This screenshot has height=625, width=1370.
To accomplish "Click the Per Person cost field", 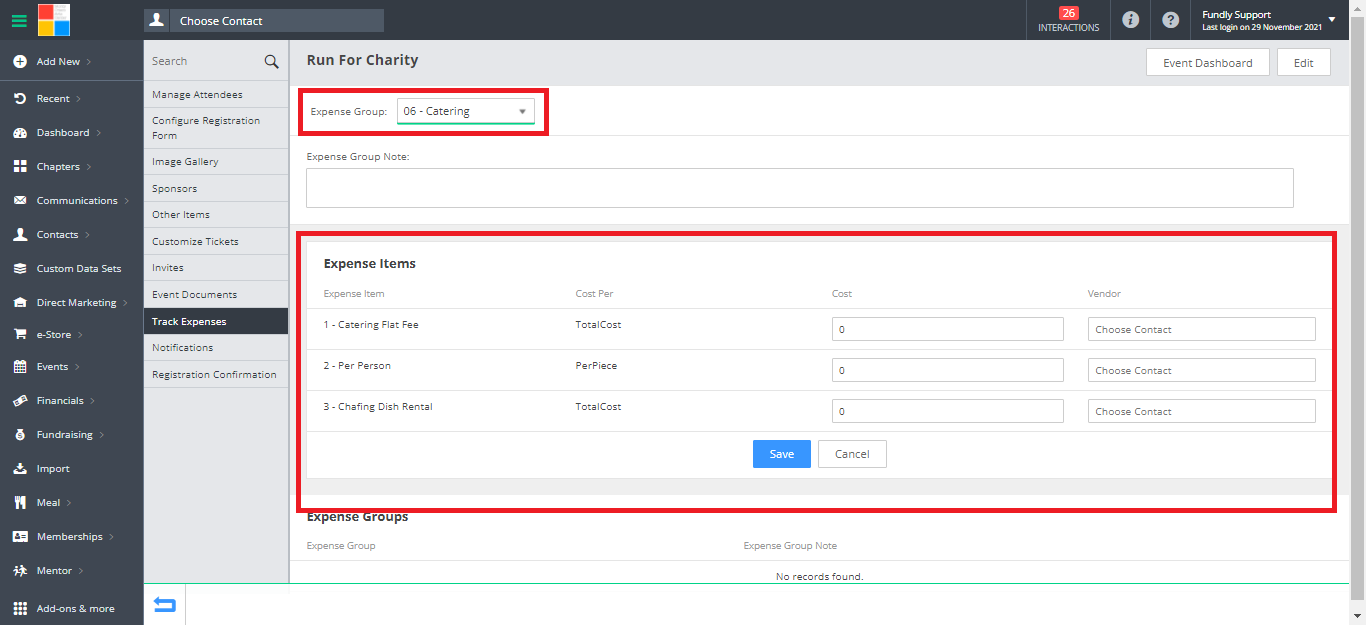I will pos(948,370).
